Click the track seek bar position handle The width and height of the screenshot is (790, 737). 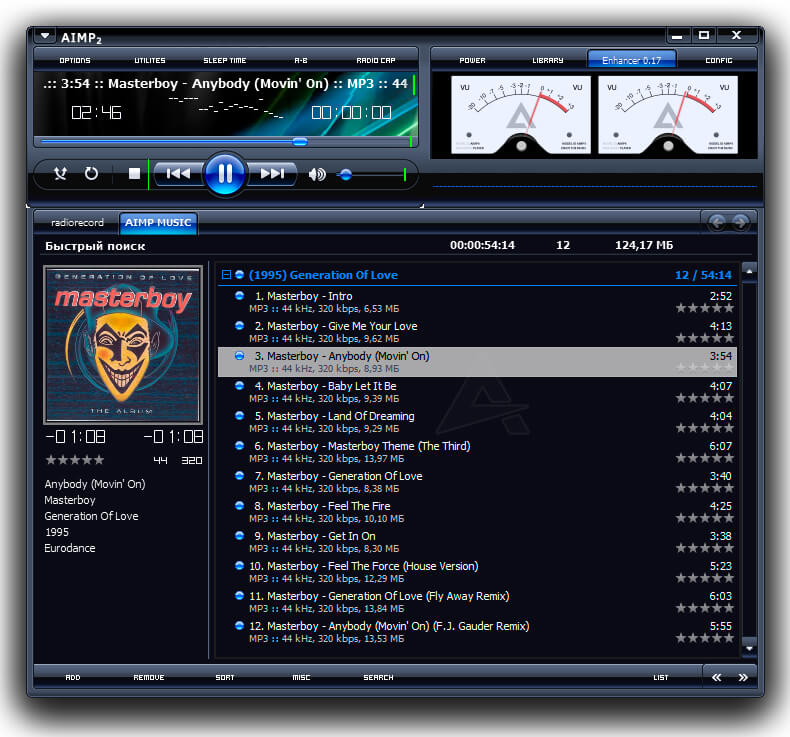tap(300, 142)
